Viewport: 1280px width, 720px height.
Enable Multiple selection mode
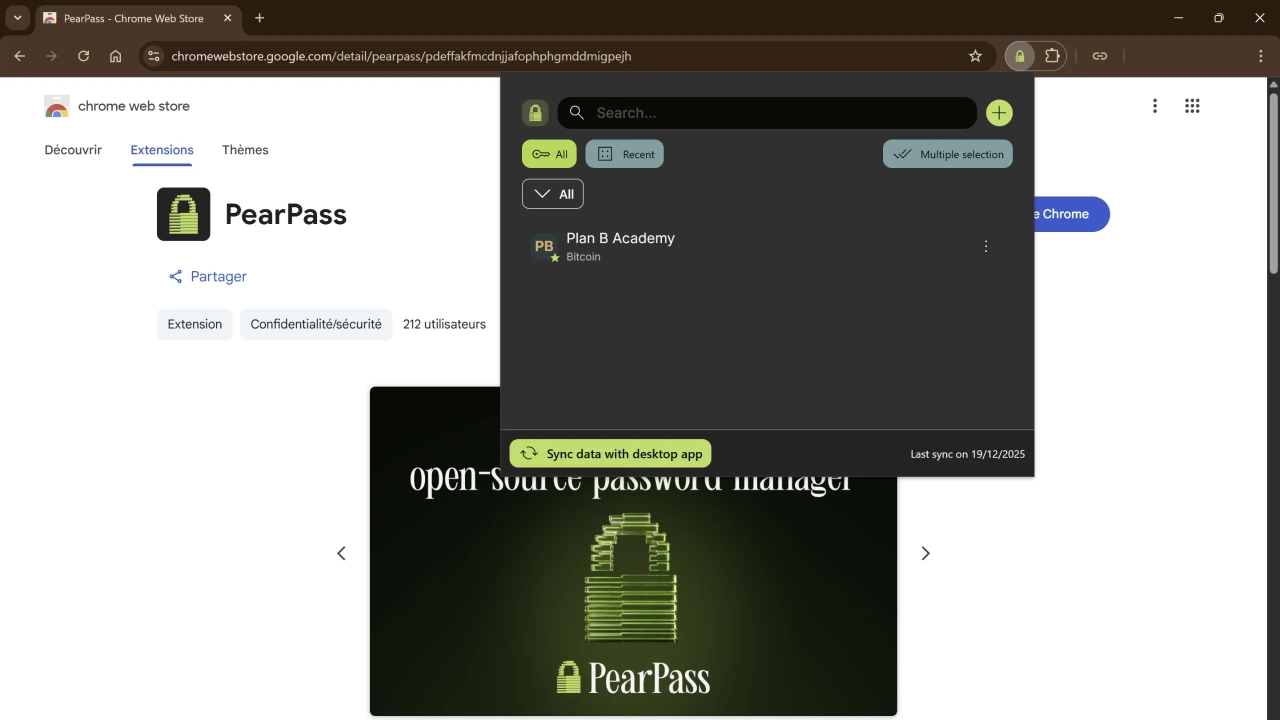947,154
